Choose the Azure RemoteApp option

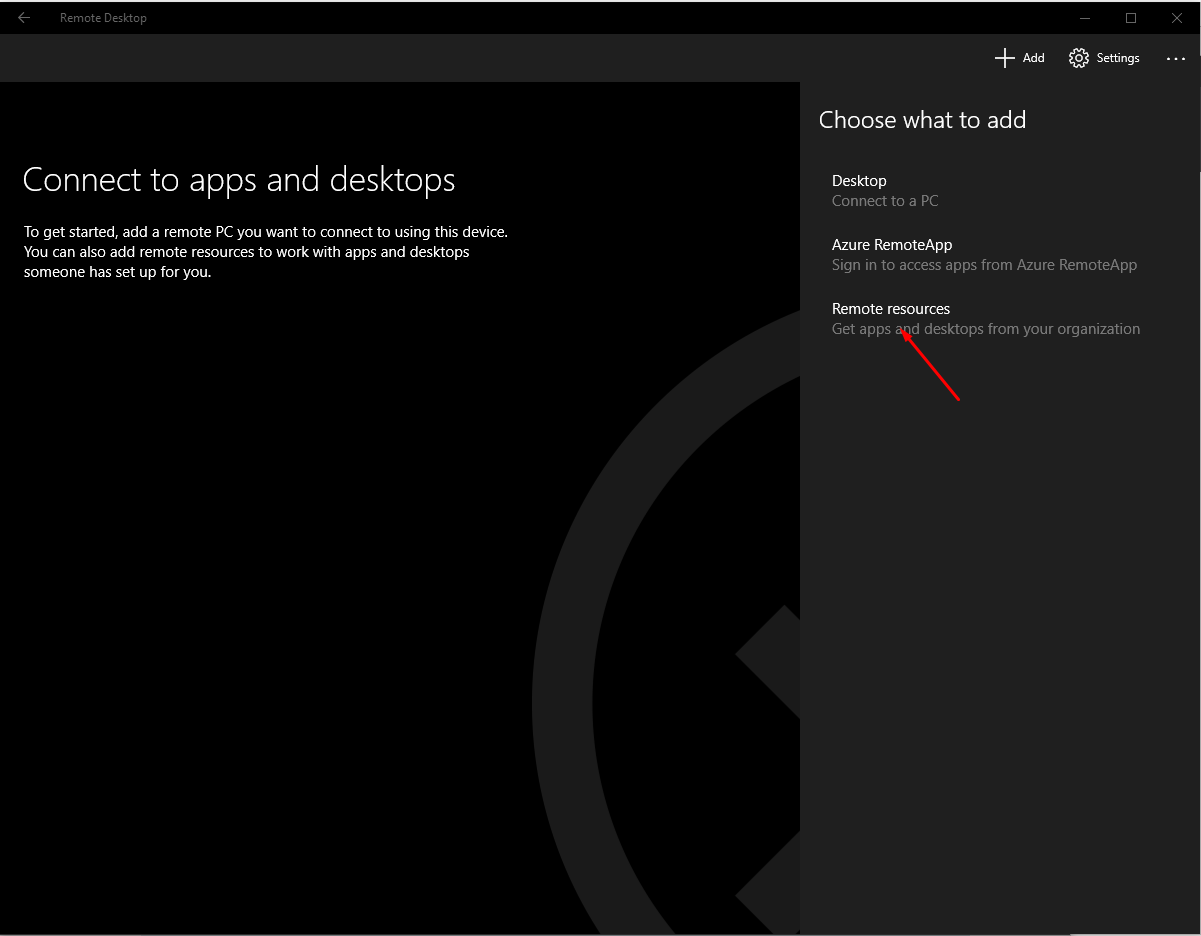tap(891, 245)
